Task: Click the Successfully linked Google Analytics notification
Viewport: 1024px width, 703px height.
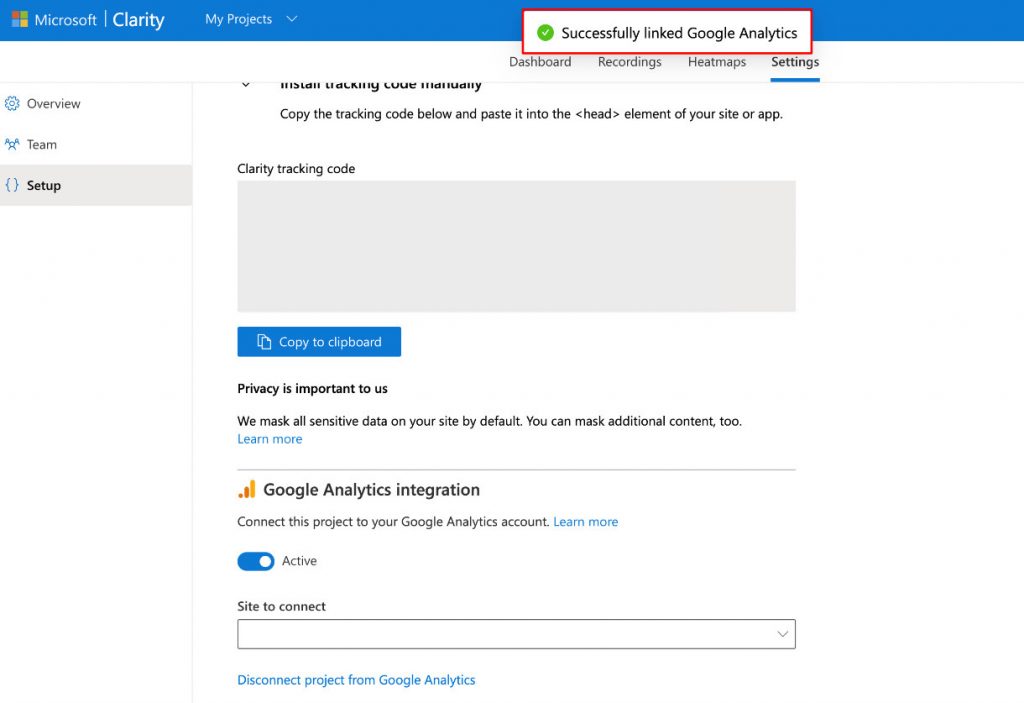Action: tap(667, 31)
